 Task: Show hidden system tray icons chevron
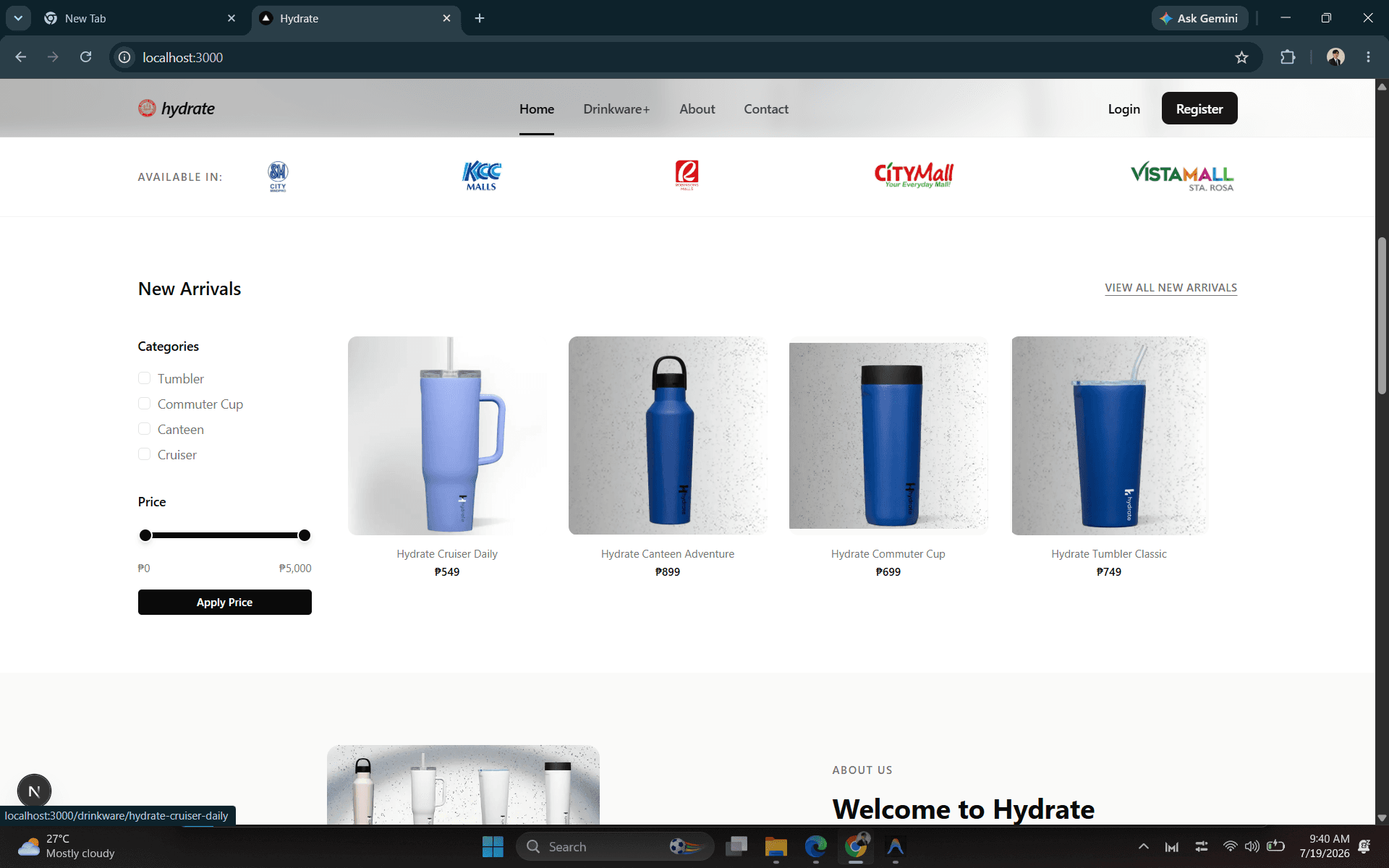1143,846
